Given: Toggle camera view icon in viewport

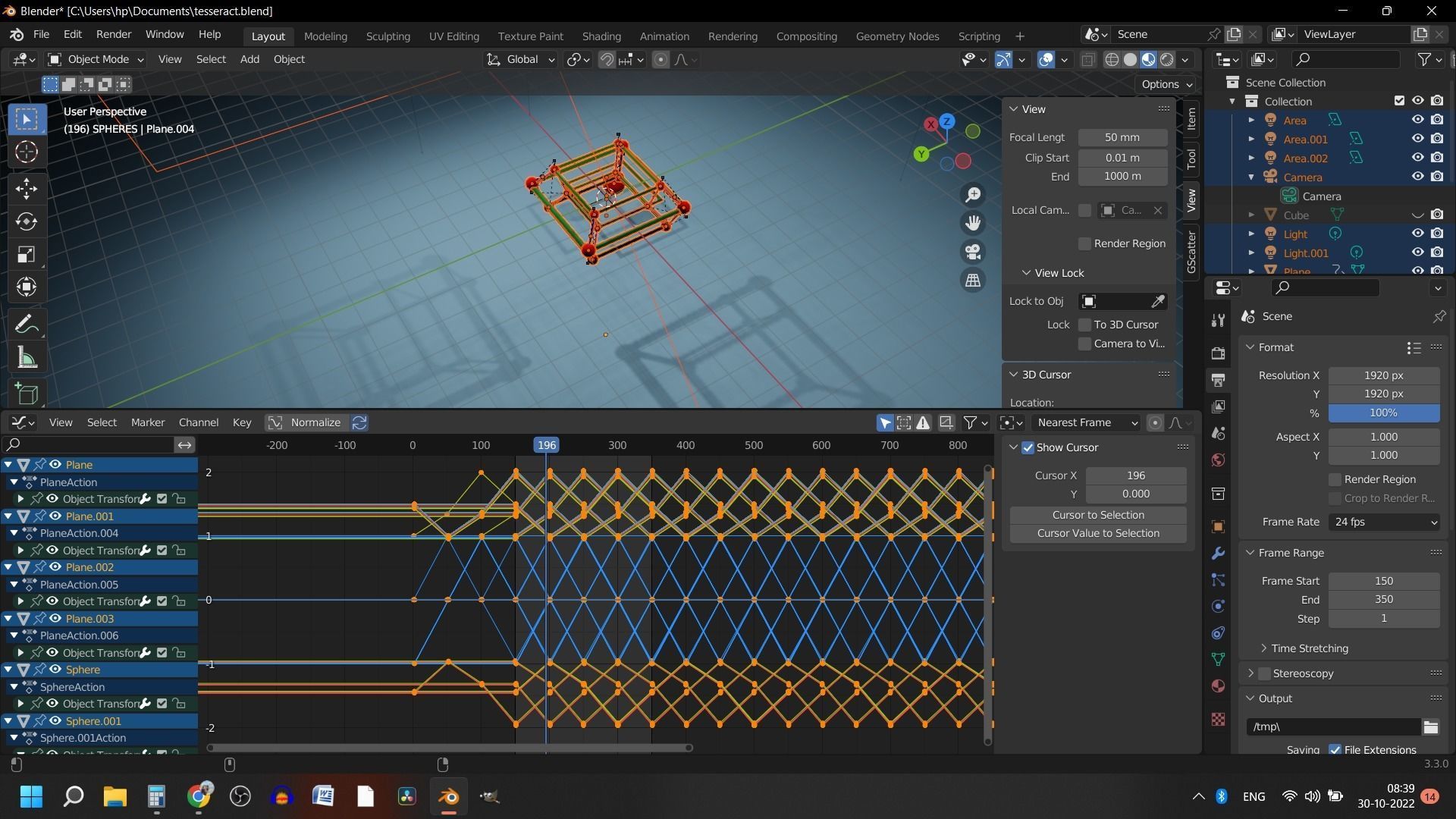Looking at the screenshot, I should point(973,252).
